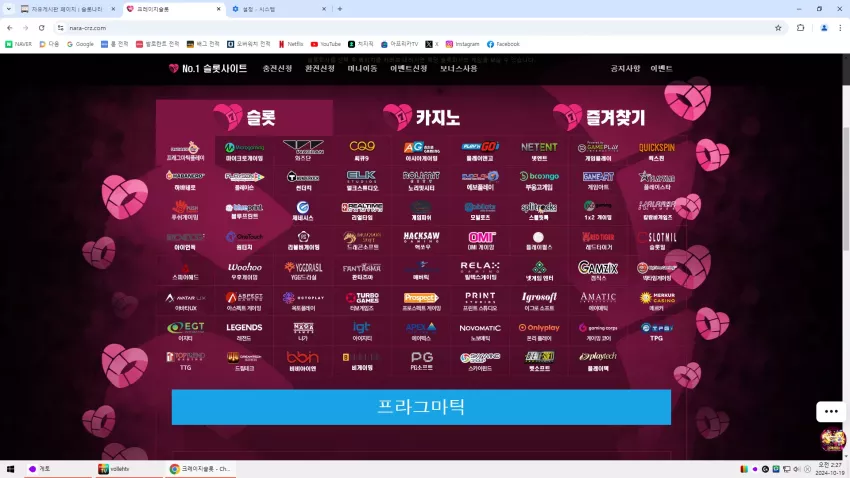Switch to the 슬롯 category tab
850x478 pixels.
pyautogui.click(x=244, y=118)
